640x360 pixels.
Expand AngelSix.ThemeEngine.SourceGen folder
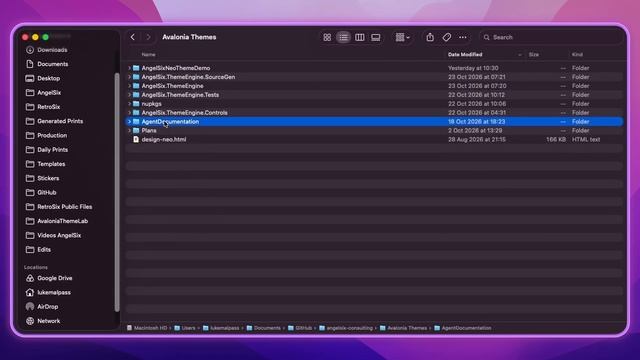[129, 77]
